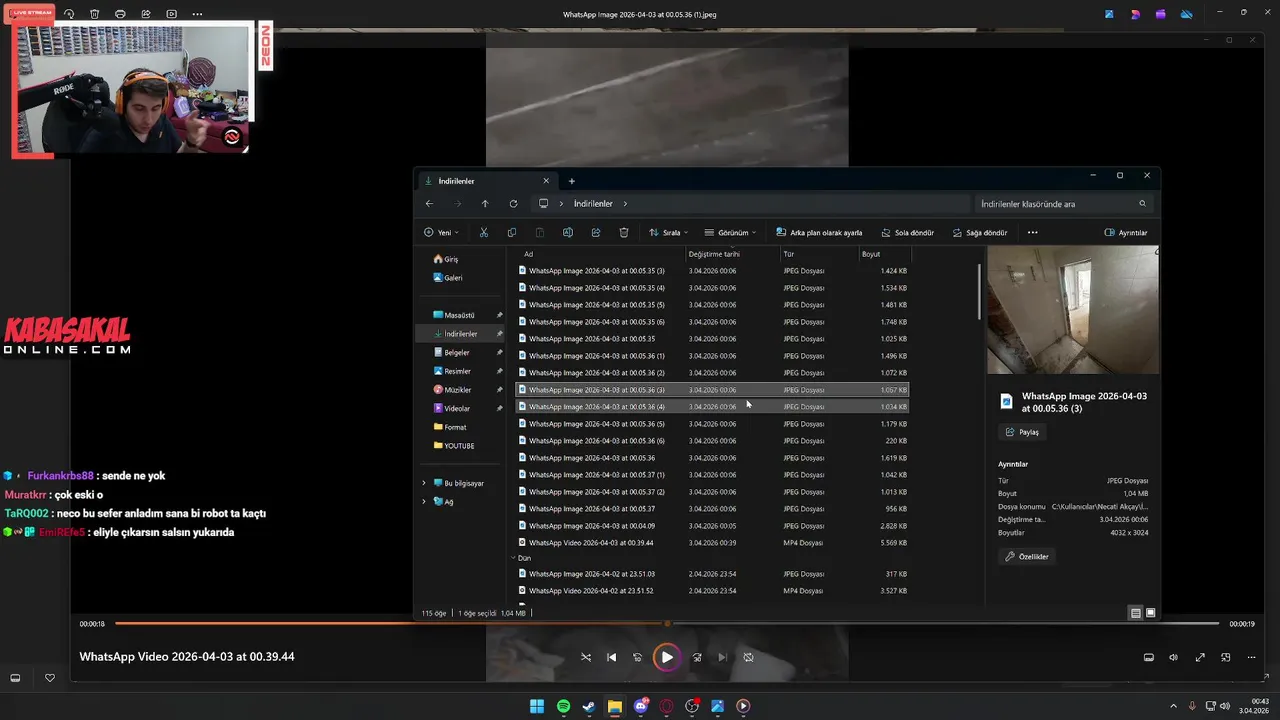
Task: Click the Rename icon in Explorer toolbar
Action: [x=567, y=232]
